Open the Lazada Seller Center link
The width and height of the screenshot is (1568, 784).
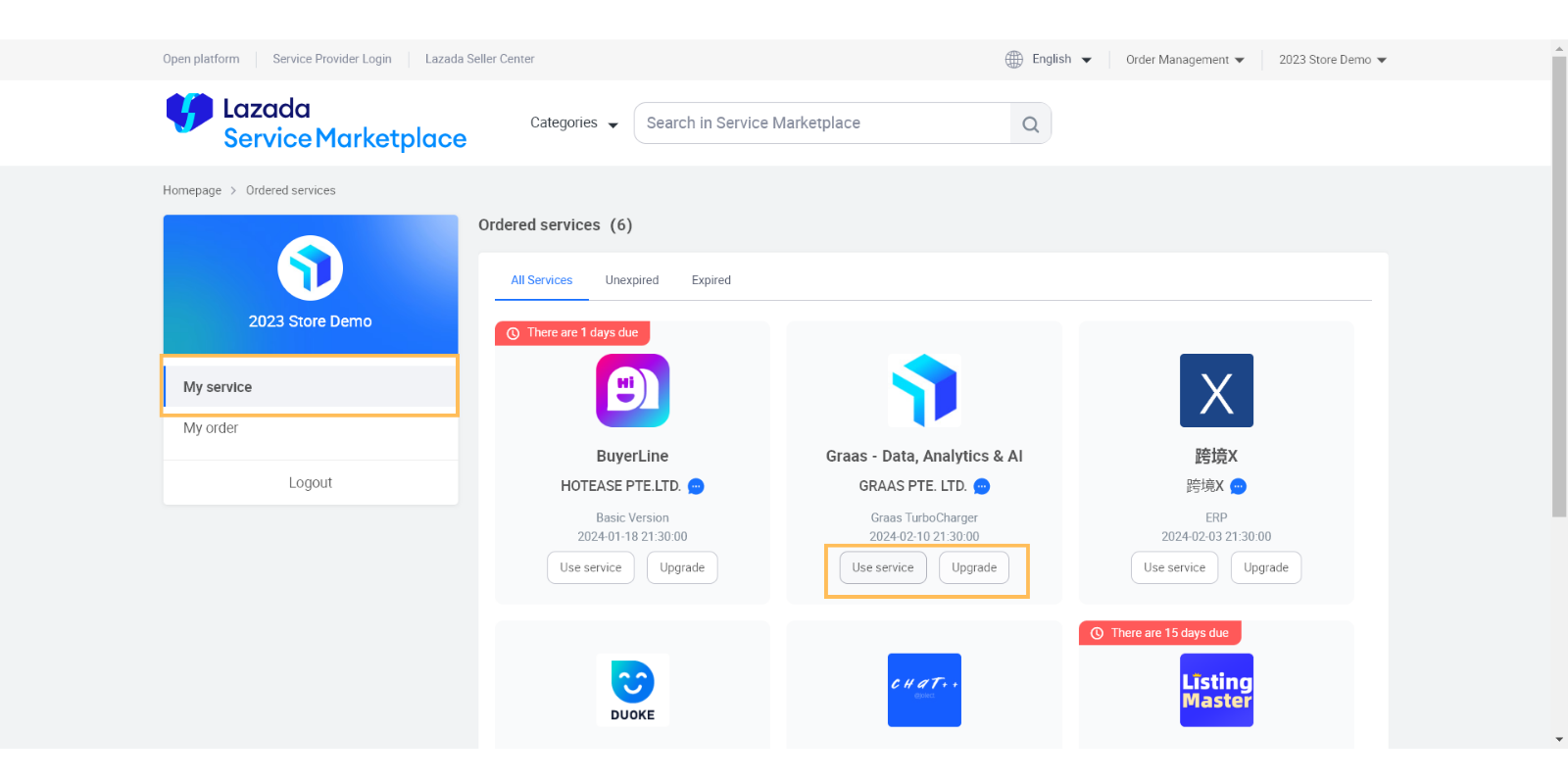pyautogui.click(x=480, y=59)
